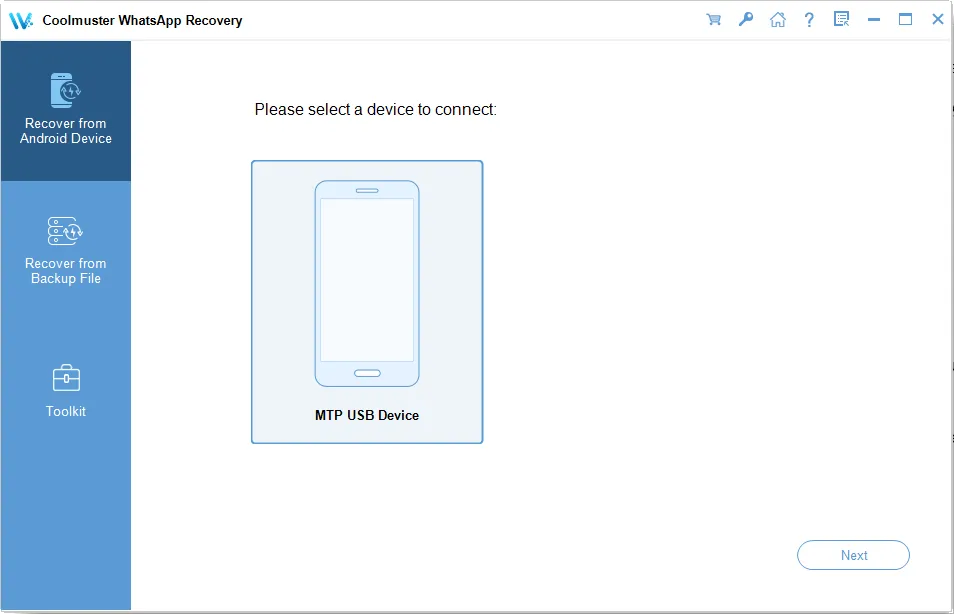Click the MTP USB Device name label
This screenshot has height=614, width=954.
tap(367, 415)
